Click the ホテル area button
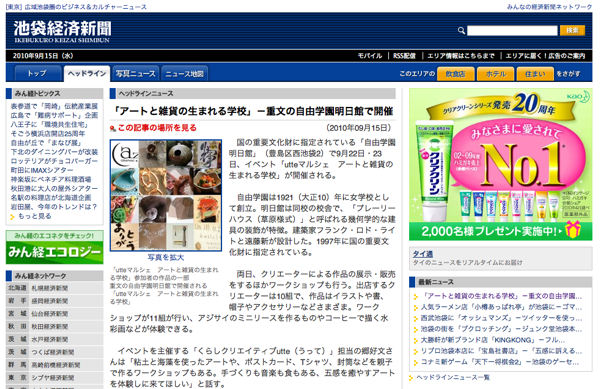Image resolution: width=600 pixels, height=389 pixels. pyautogui.click(x=496, y=74)
